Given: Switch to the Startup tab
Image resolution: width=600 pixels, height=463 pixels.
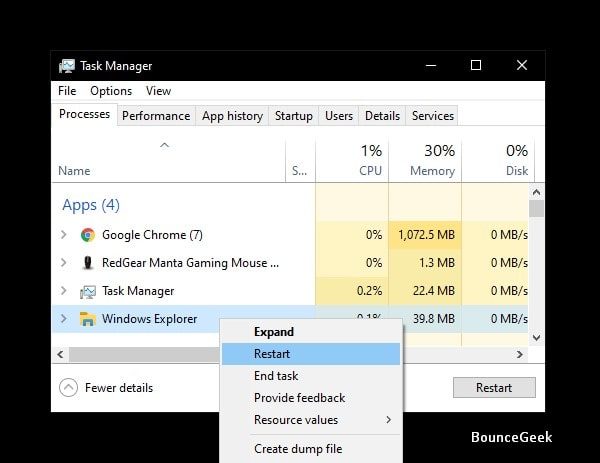Looking at the screenshot, I should click(x=293, y=116).
